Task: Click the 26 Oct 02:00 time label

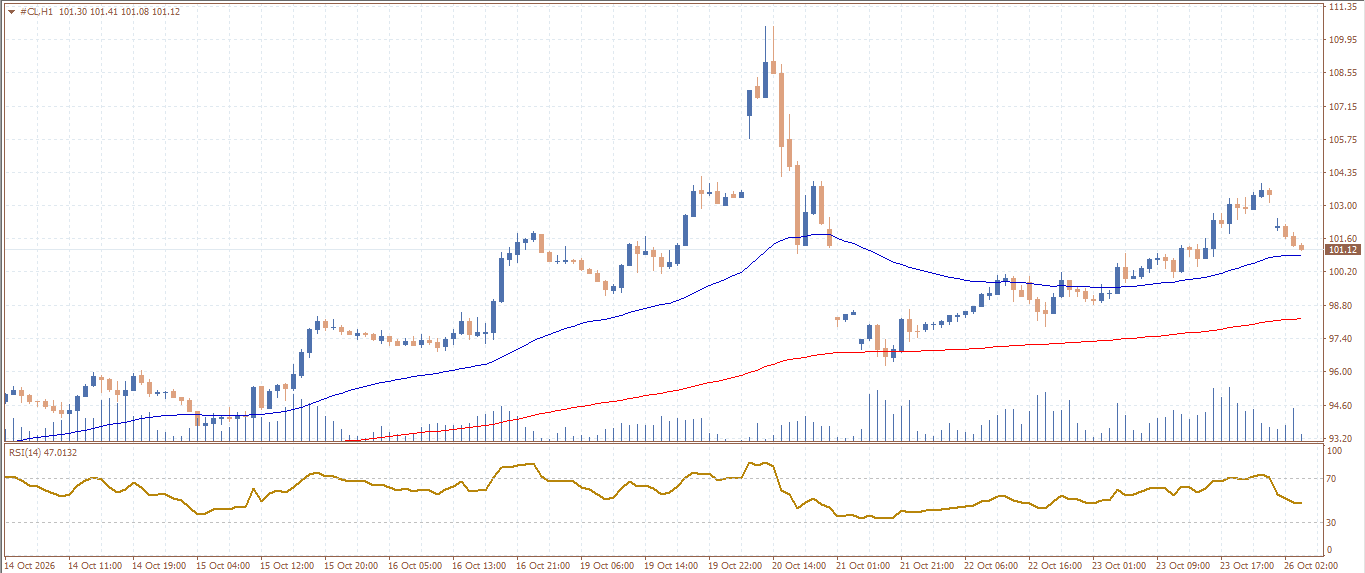Action: coord(1311,565)
